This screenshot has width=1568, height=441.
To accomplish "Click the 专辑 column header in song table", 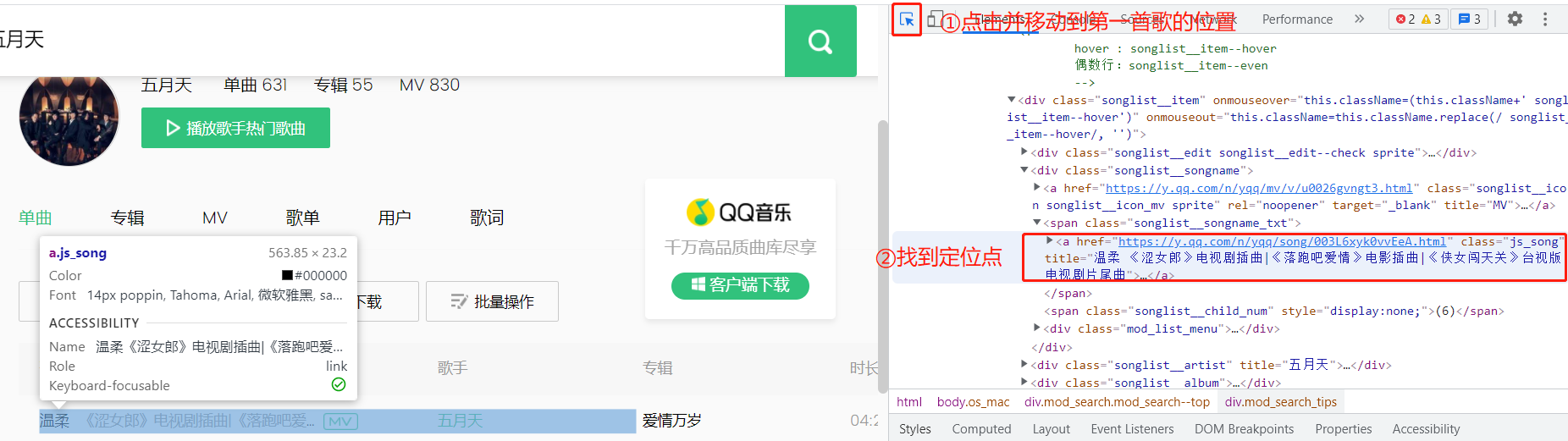I will pyautogui.click(x=657, y=368).
